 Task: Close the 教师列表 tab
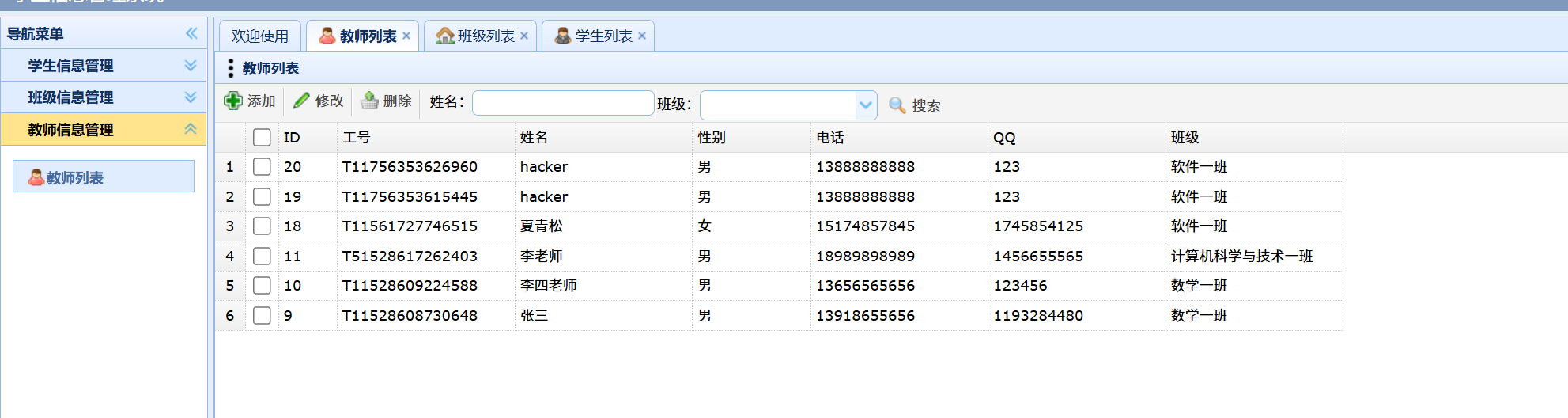pos(406,36)
